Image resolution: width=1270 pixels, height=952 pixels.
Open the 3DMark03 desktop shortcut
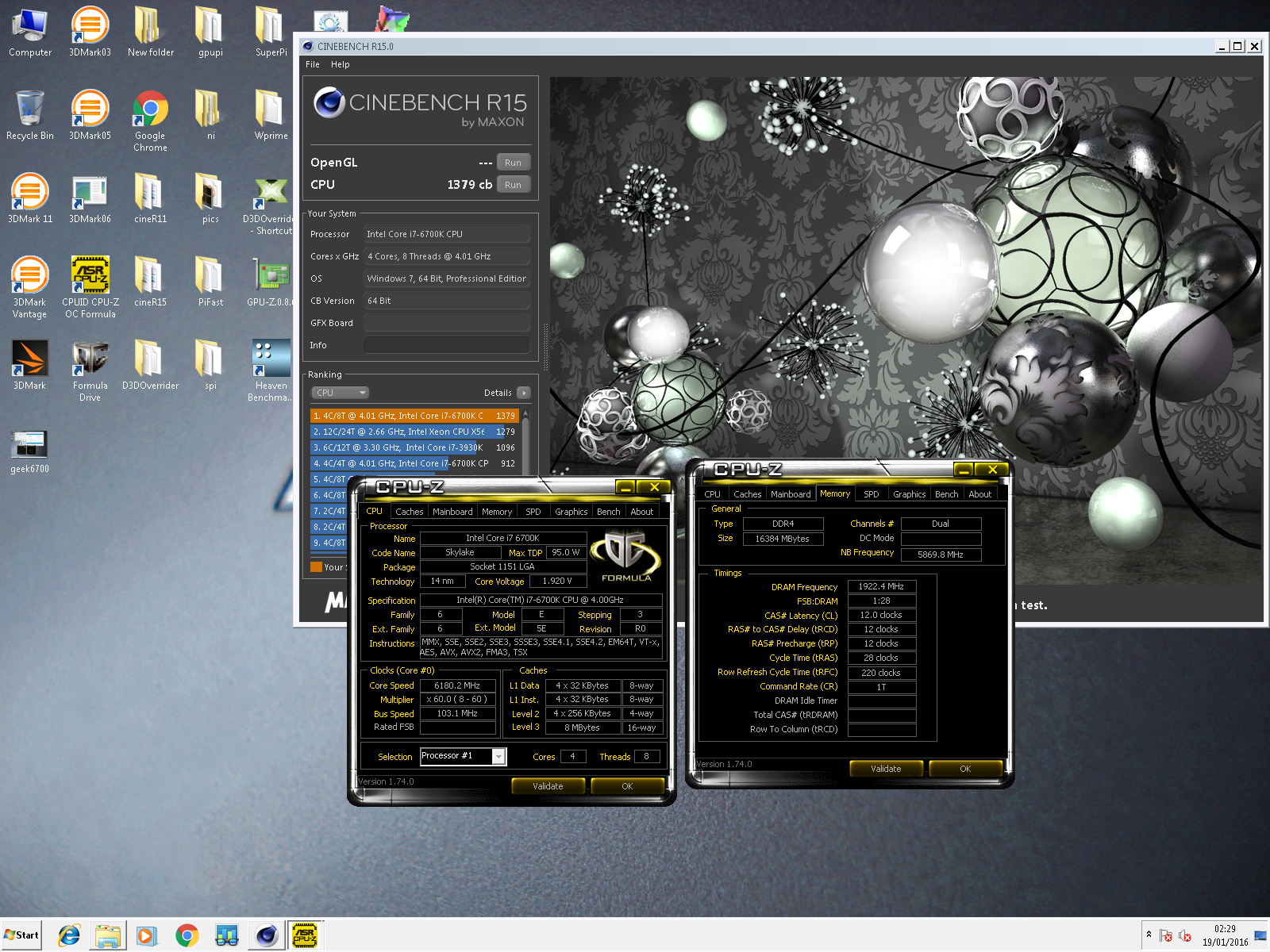click(x=90, y=32)
